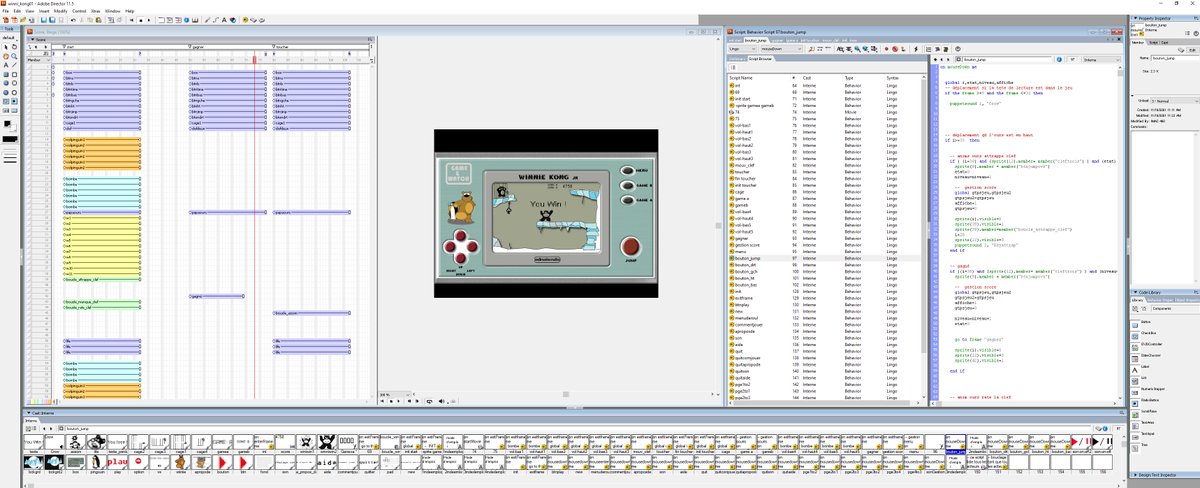Open the Unload priority dropdown in Property Inspector
The width and height of the screenshot is (1200, 488).
click(x=1174, y=101)
